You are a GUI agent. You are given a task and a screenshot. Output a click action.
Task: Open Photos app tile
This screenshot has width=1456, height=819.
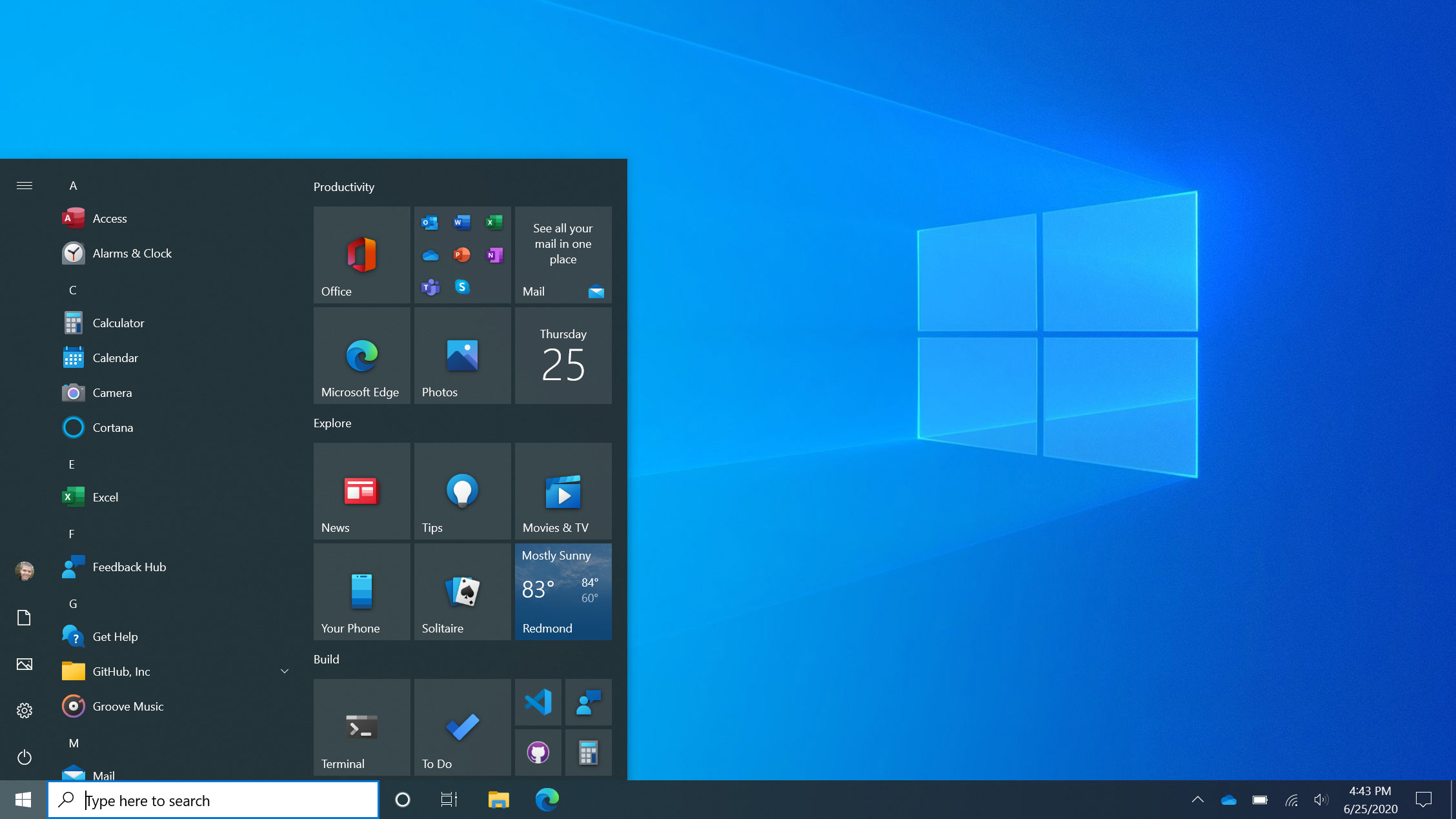[x=462, y=356]
